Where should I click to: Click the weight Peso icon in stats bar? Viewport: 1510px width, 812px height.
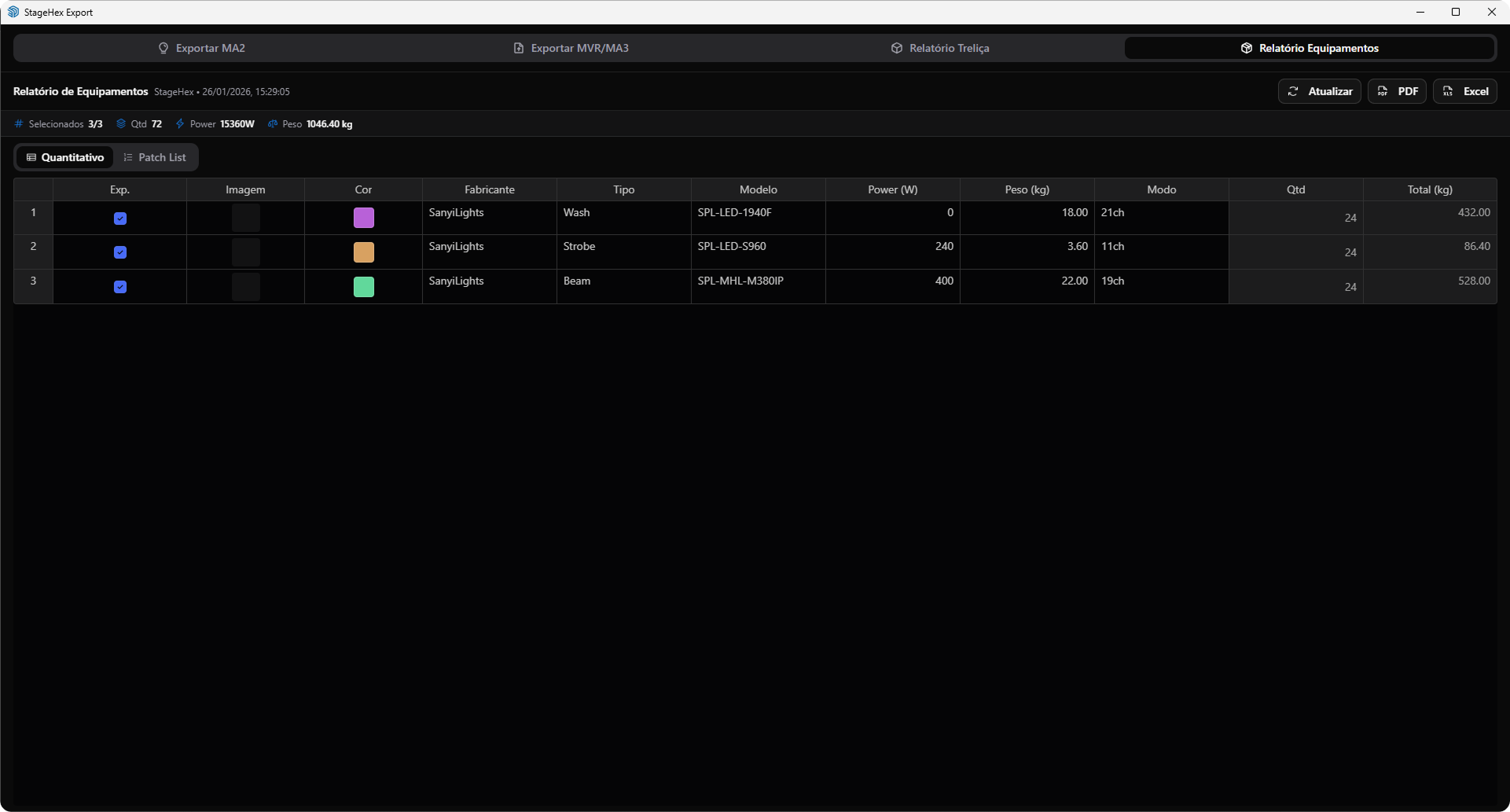pyautogui.click(x=273, y=124)
